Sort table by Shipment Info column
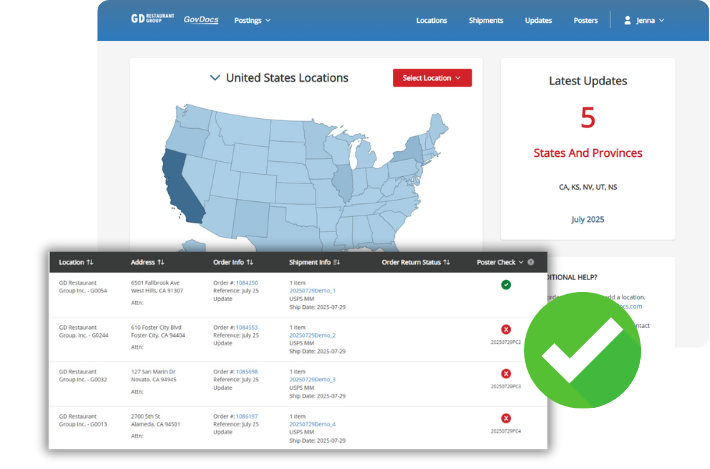710x469 pixels. 314,262
